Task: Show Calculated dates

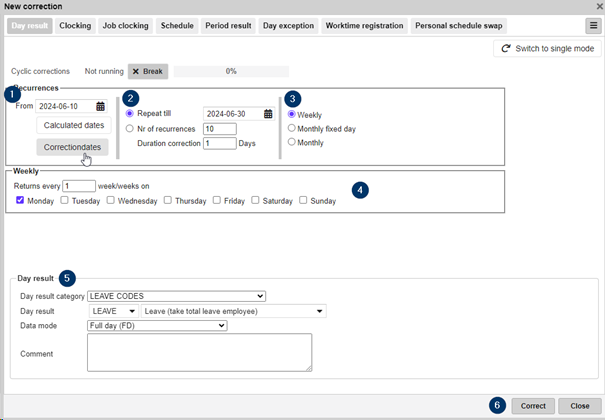Action: [x=74, y=125]
